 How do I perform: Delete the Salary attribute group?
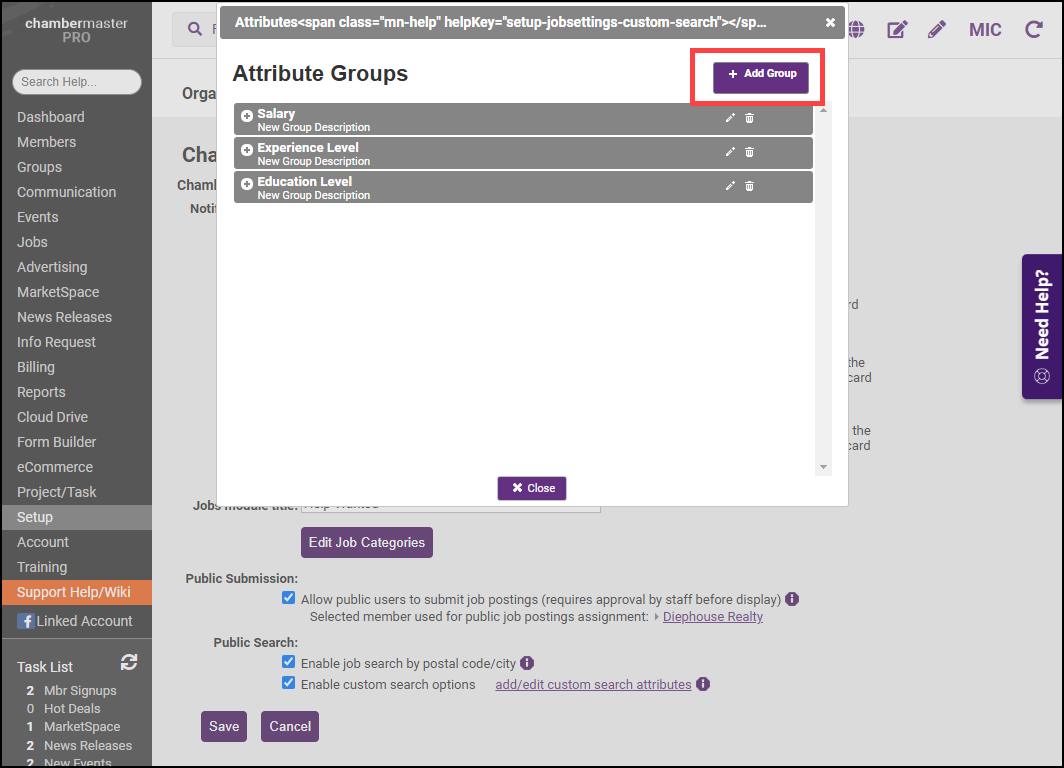click(x=749, y=118)
